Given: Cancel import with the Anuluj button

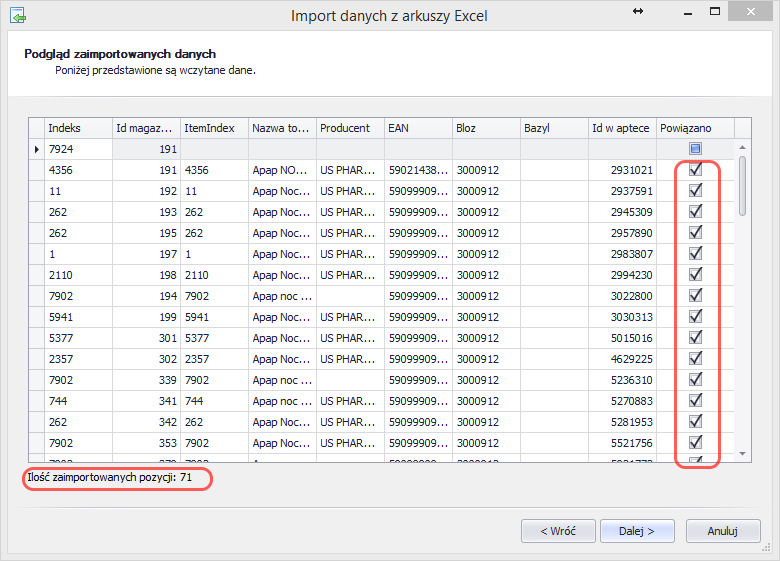Looking at the screenshot, I should tap(722, 531).
